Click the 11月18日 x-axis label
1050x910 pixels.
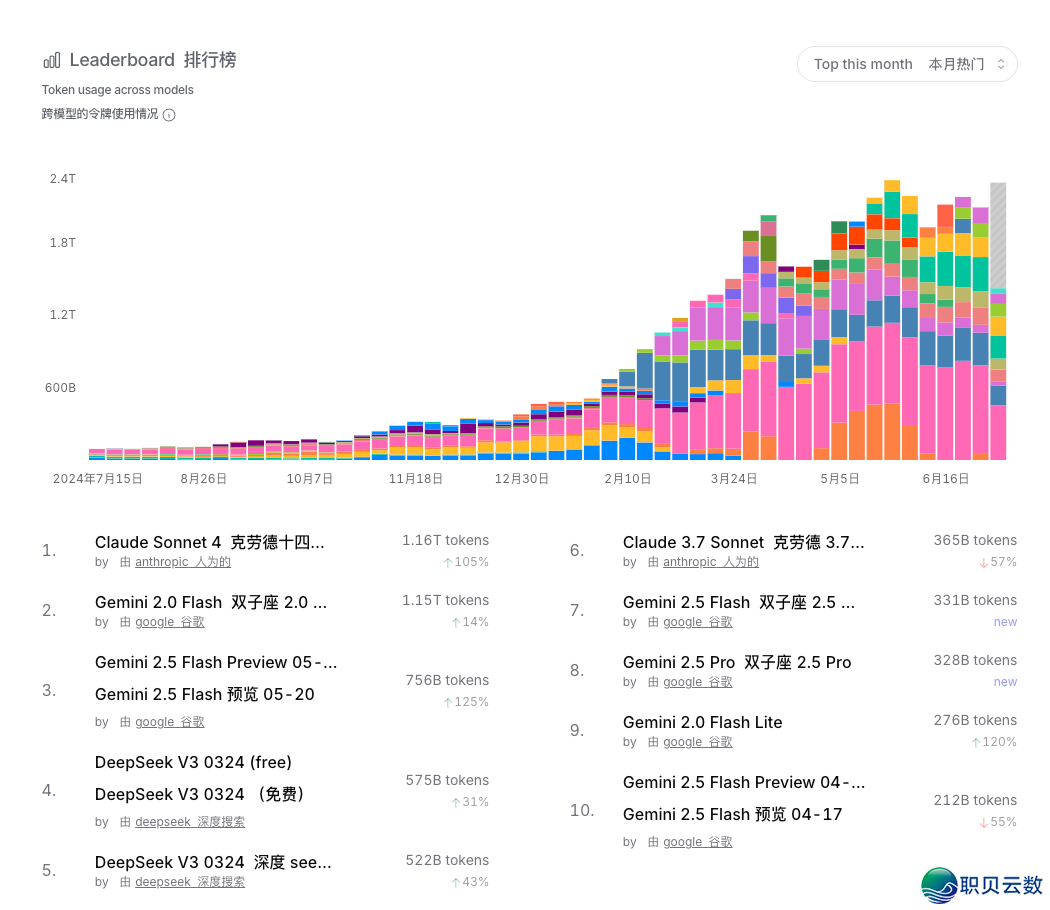(416, 479)
